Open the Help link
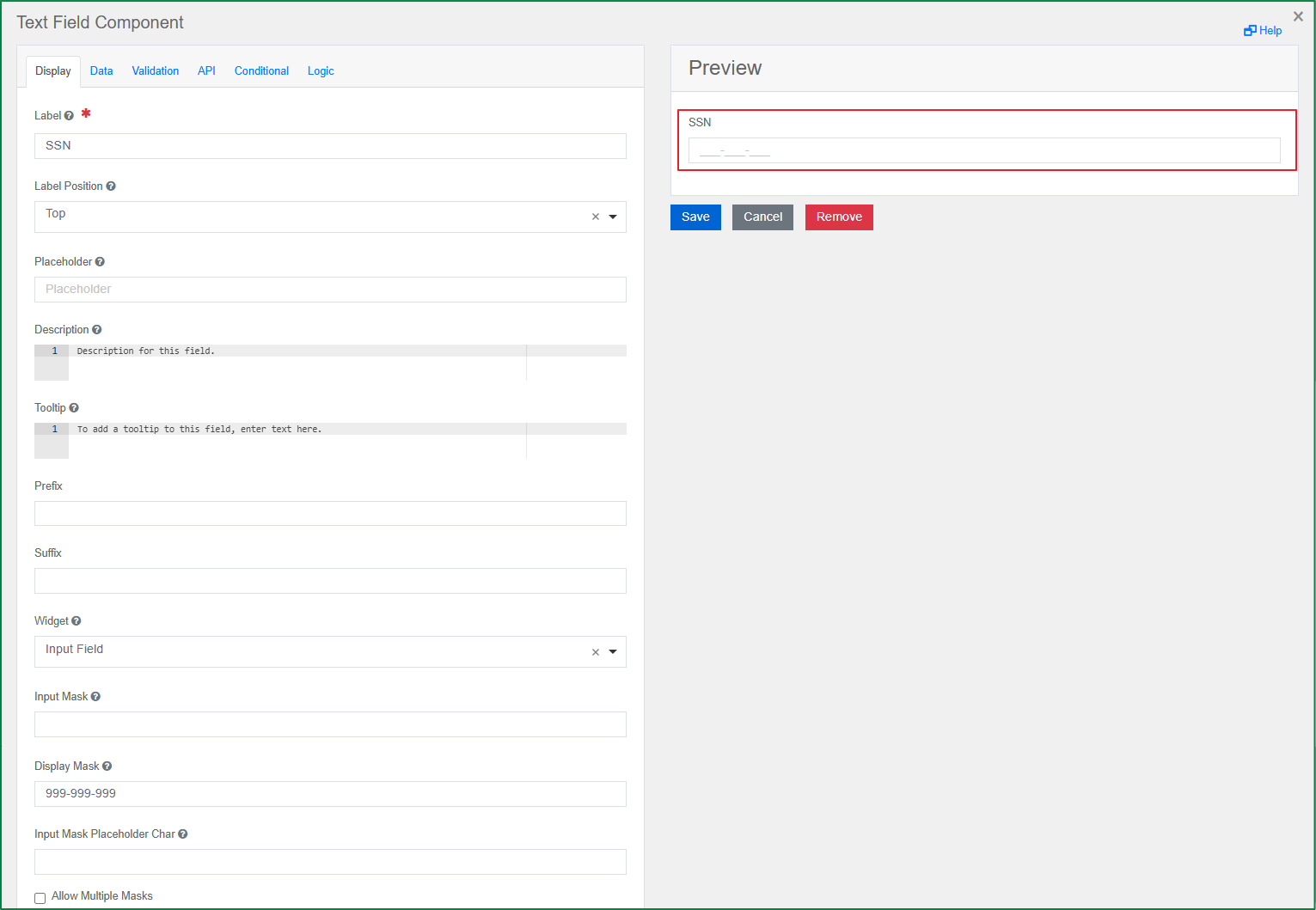1316x910 pixels. tap(1263, 31)
